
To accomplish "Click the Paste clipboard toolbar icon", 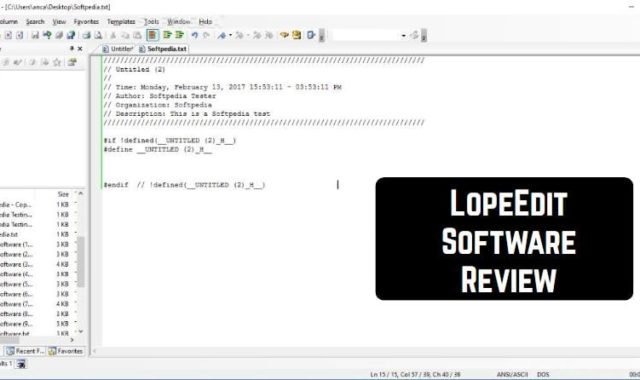I will tap(138, 36).
